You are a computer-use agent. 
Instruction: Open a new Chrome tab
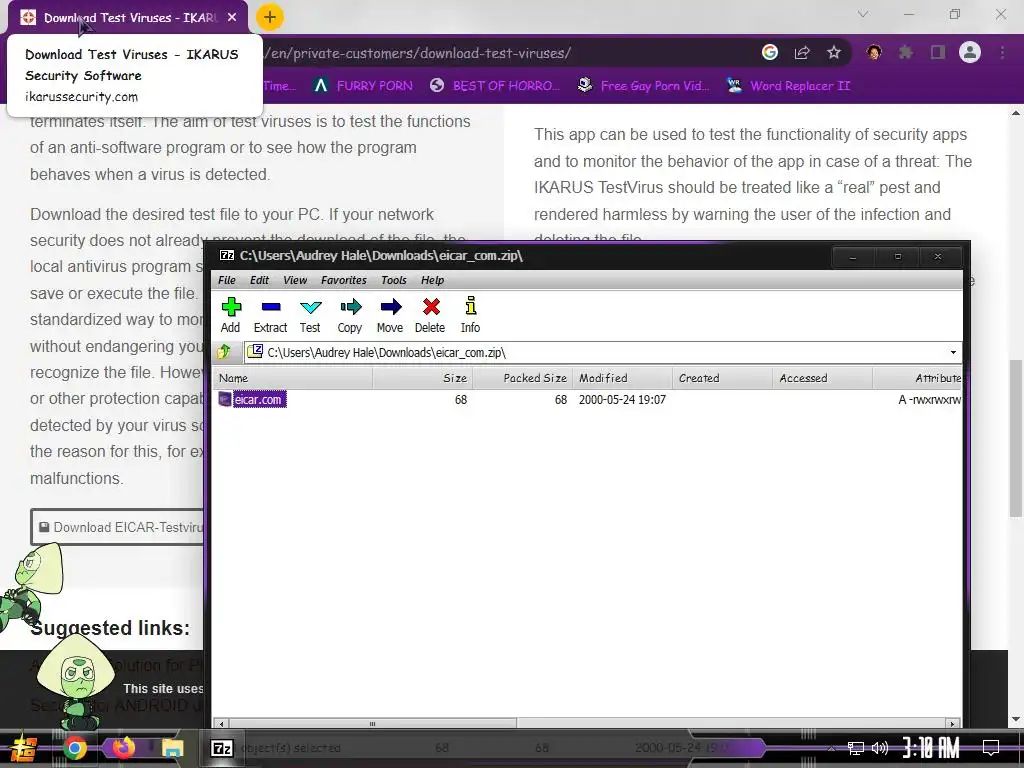[270, 17]
